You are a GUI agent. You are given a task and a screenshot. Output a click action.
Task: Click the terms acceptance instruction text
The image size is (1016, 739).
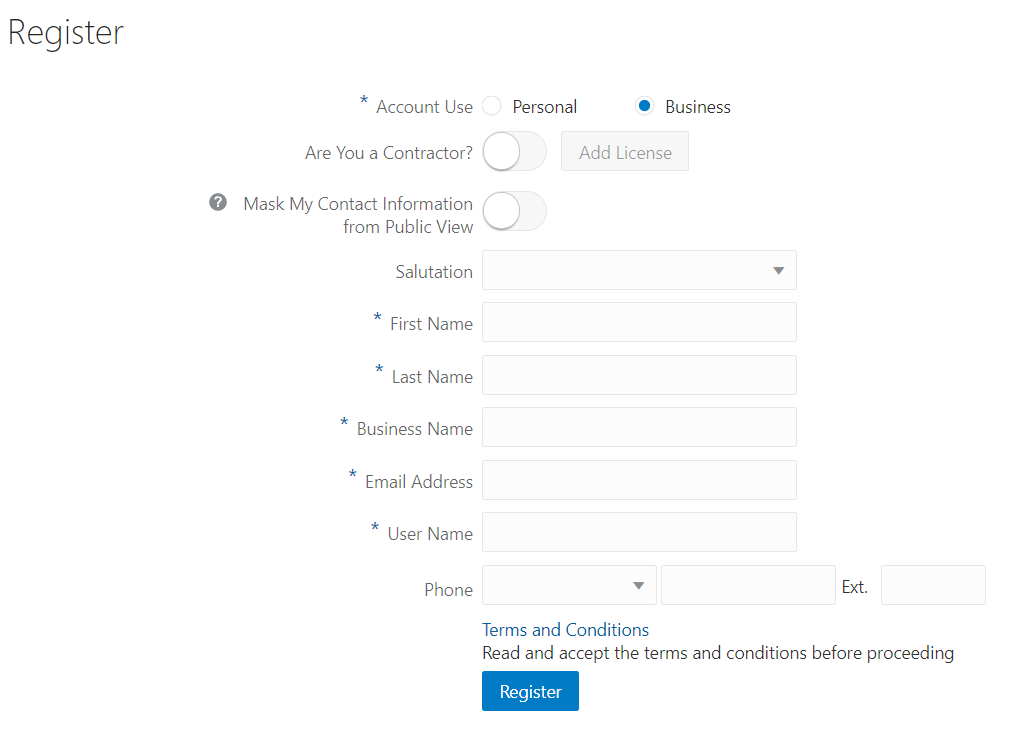(x=717, y=652)
